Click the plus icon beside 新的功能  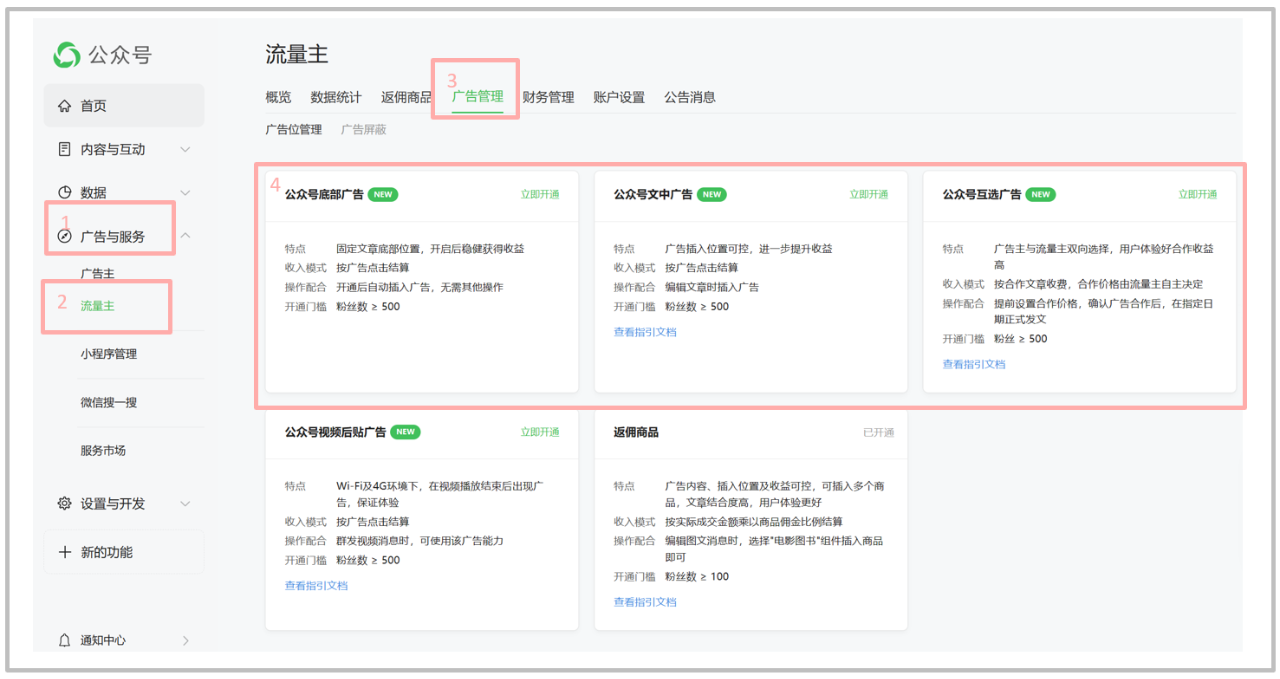(65, 552)
